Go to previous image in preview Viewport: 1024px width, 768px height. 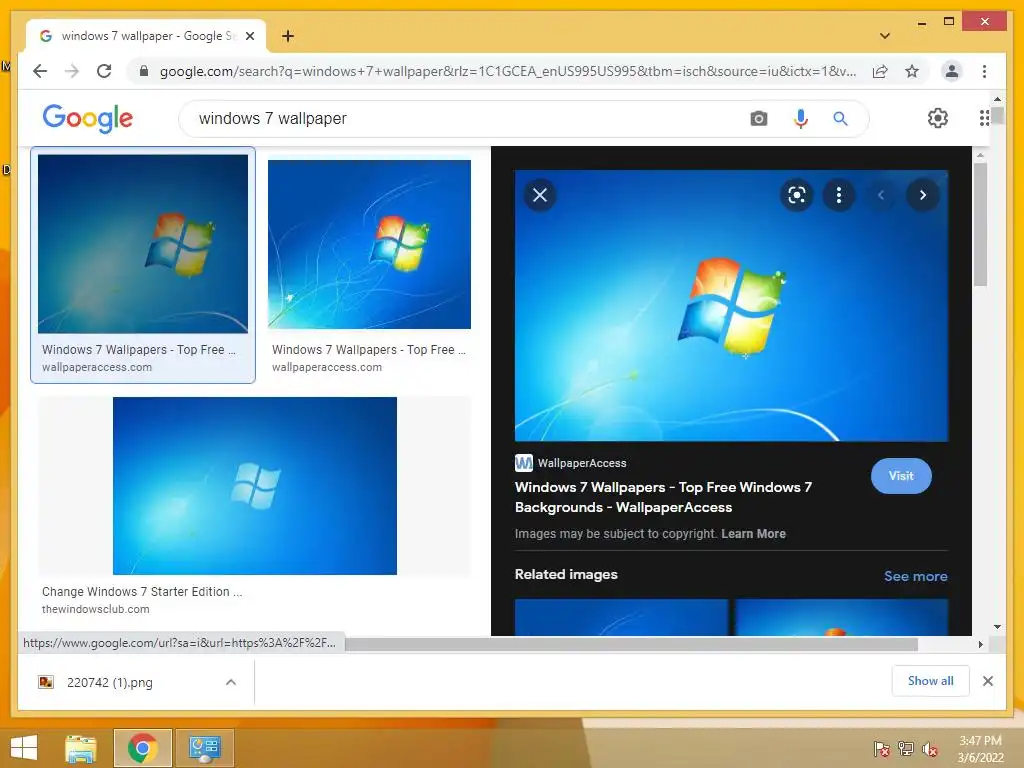(x=880, y=195)
